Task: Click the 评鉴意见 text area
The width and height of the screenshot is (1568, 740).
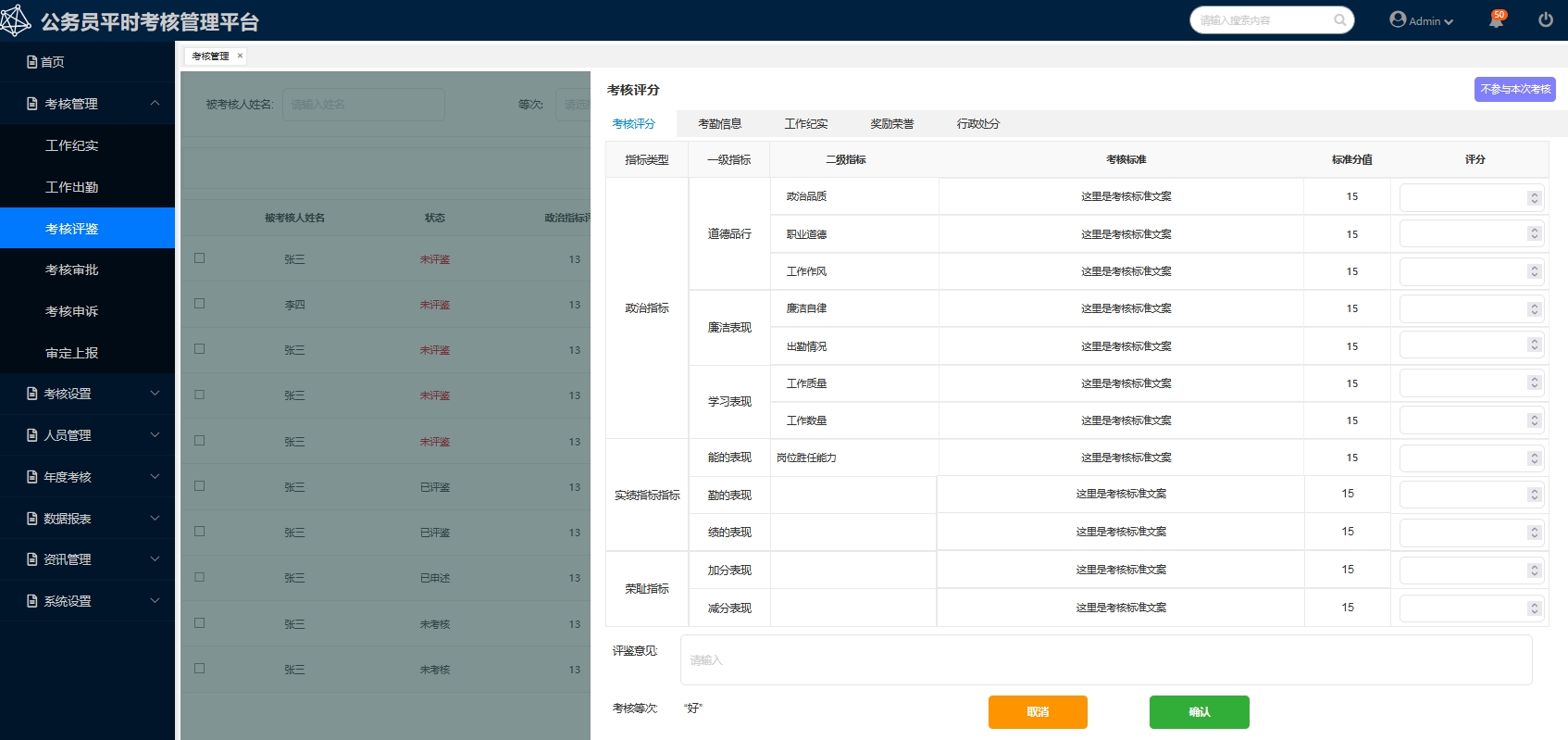Action: pos(1106,660)
